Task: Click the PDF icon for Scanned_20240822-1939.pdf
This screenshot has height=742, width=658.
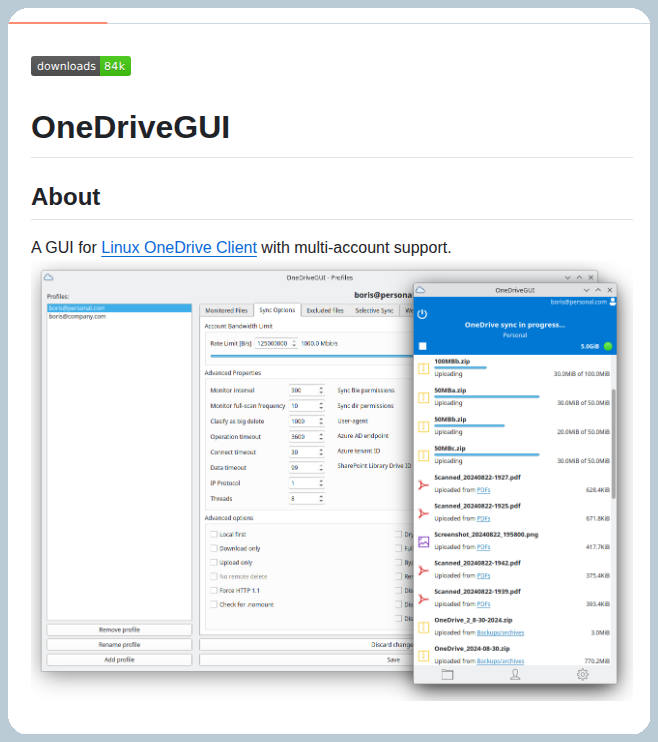Action: point(424,599)
